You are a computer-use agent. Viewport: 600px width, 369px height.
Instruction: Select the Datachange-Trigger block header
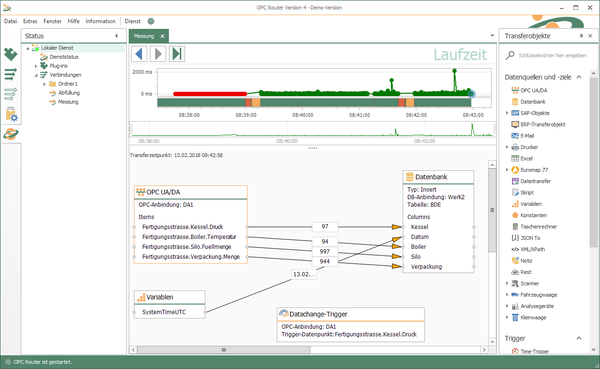pyautogui.click(x=351, y=314)
